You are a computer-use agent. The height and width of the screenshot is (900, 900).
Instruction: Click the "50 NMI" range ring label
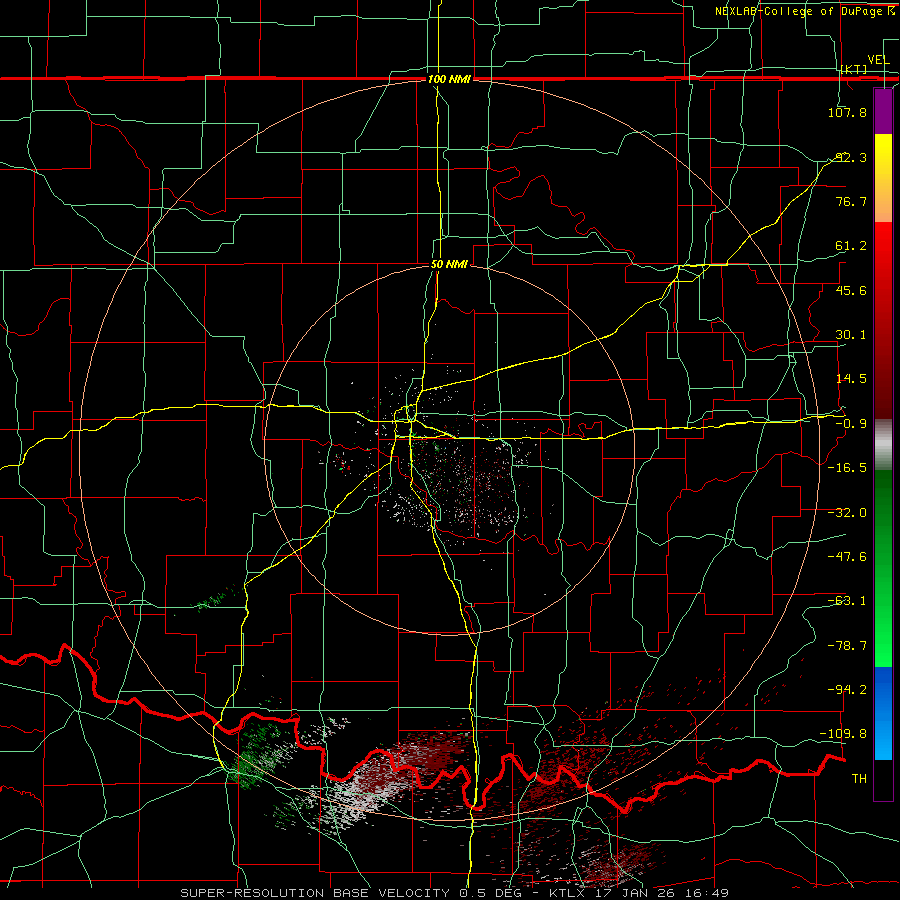(x=449, y=265)
